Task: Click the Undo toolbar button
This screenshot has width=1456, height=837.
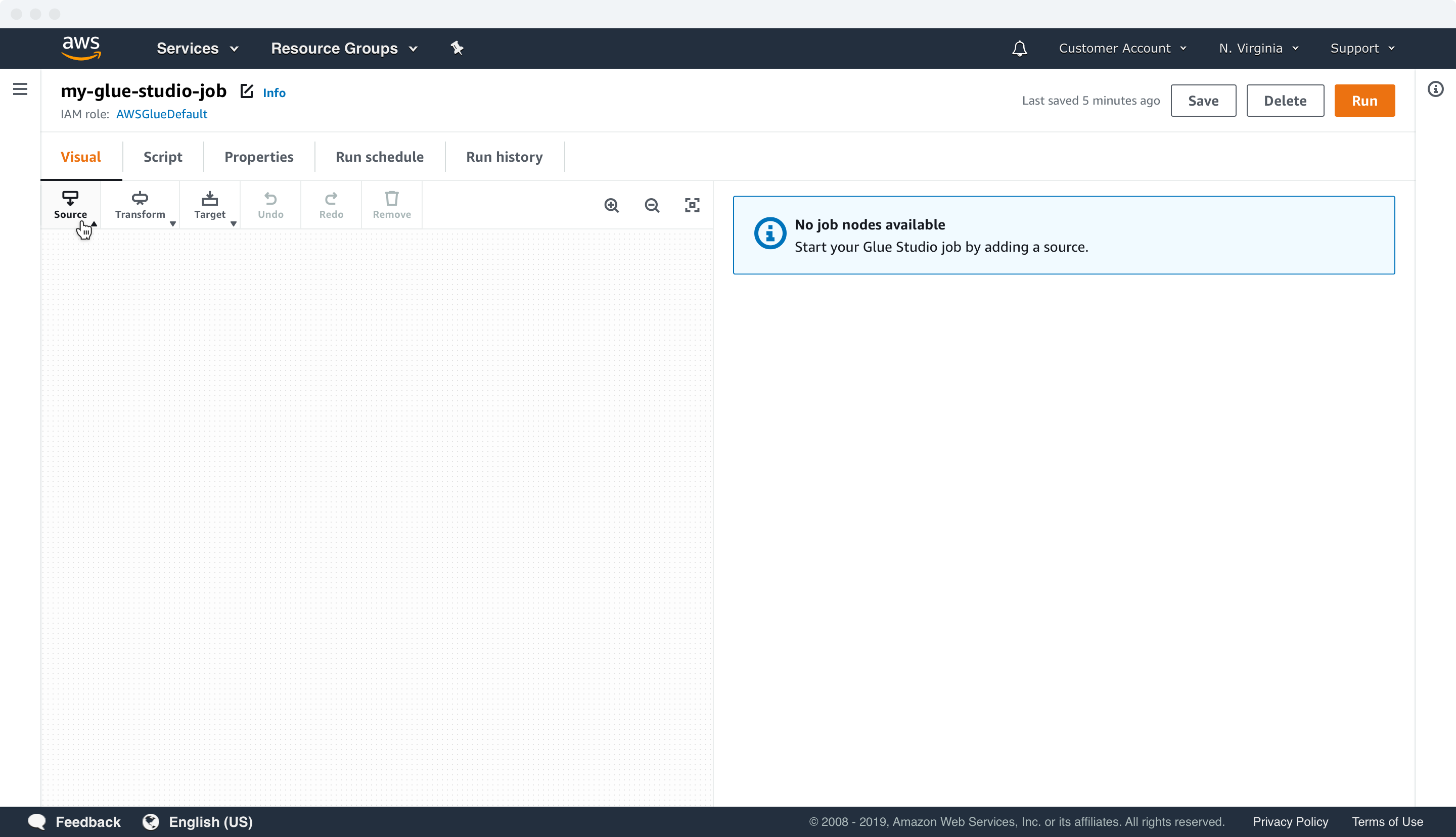Action: pyautogui.click(x=270, y=205)
